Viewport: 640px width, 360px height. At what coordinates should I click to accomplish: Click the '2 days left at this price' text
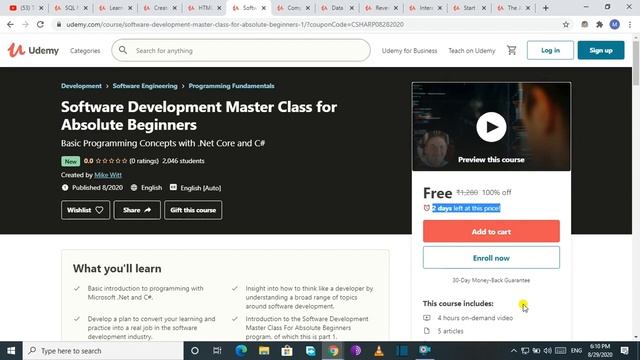tap(466, 208)
